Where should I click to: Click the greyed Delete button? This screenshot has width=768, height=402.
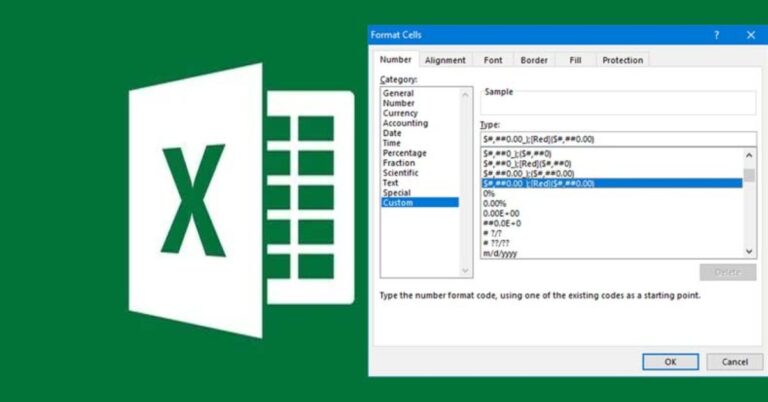tap(728, 272)
